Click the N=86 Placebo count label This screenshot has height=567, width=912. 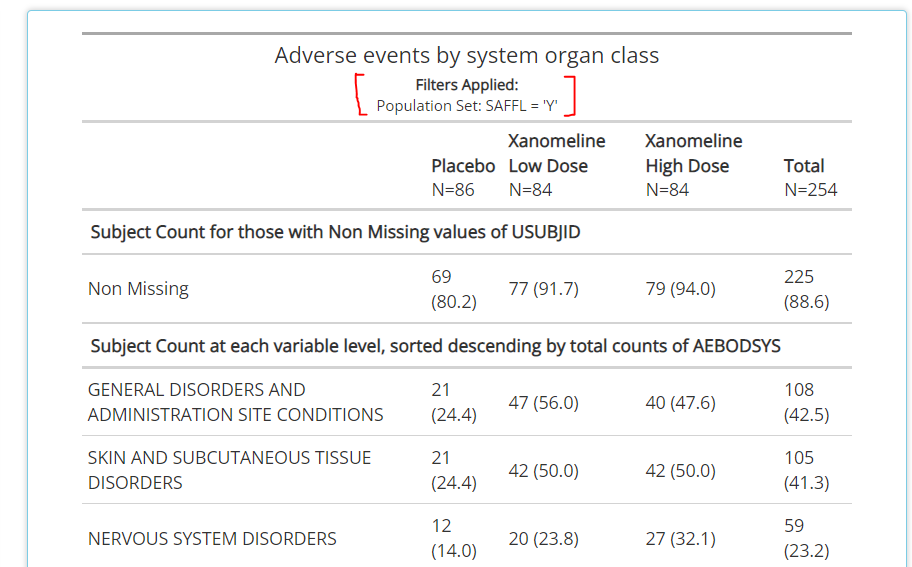click(453, 190)
